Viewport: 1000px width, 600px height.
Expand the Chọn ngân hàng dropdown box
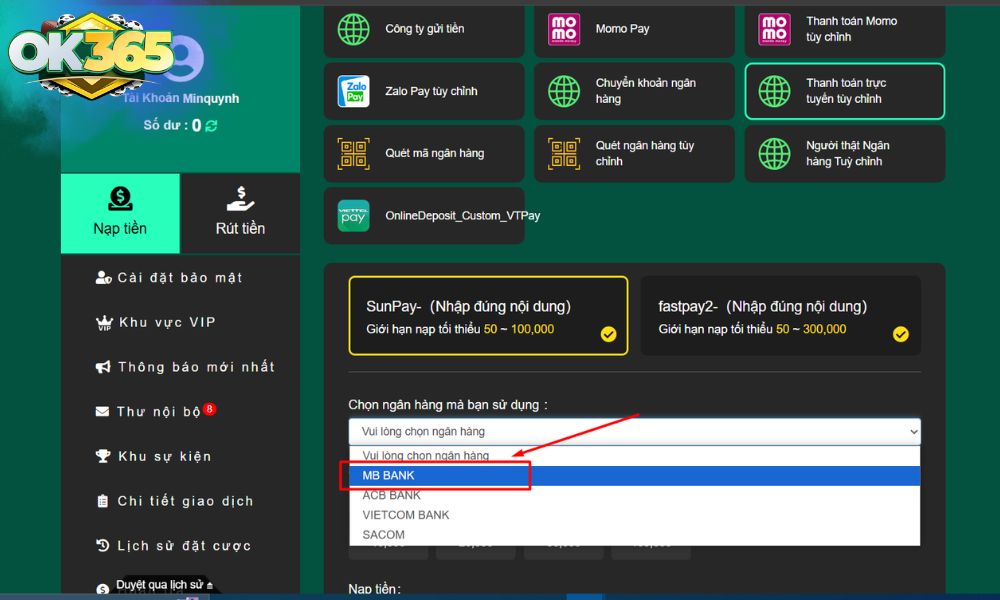(x=634, y=431)
